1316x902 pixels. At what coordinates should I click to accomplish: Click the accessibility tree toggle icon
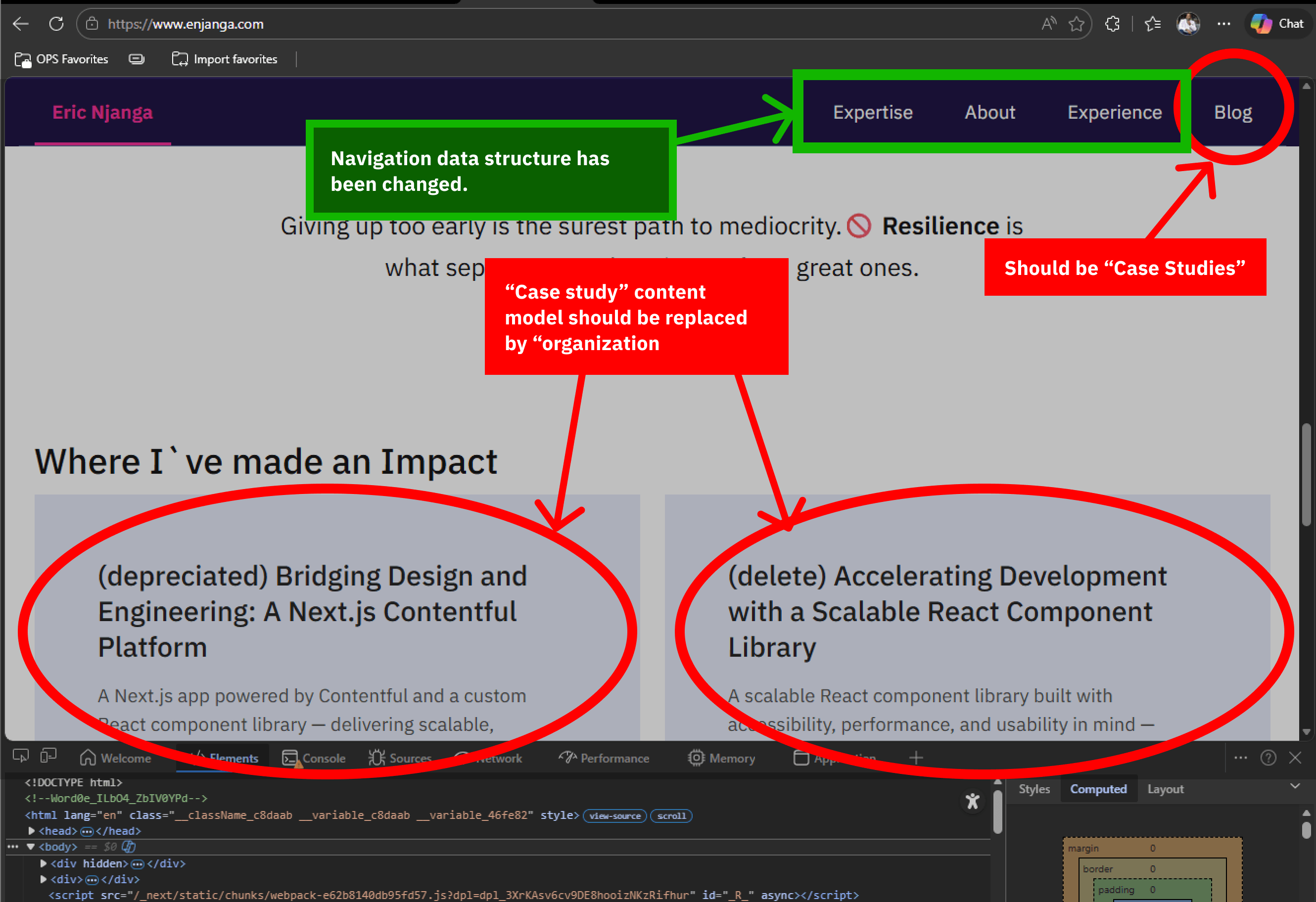pyautogui.click(x=972, y=801)
